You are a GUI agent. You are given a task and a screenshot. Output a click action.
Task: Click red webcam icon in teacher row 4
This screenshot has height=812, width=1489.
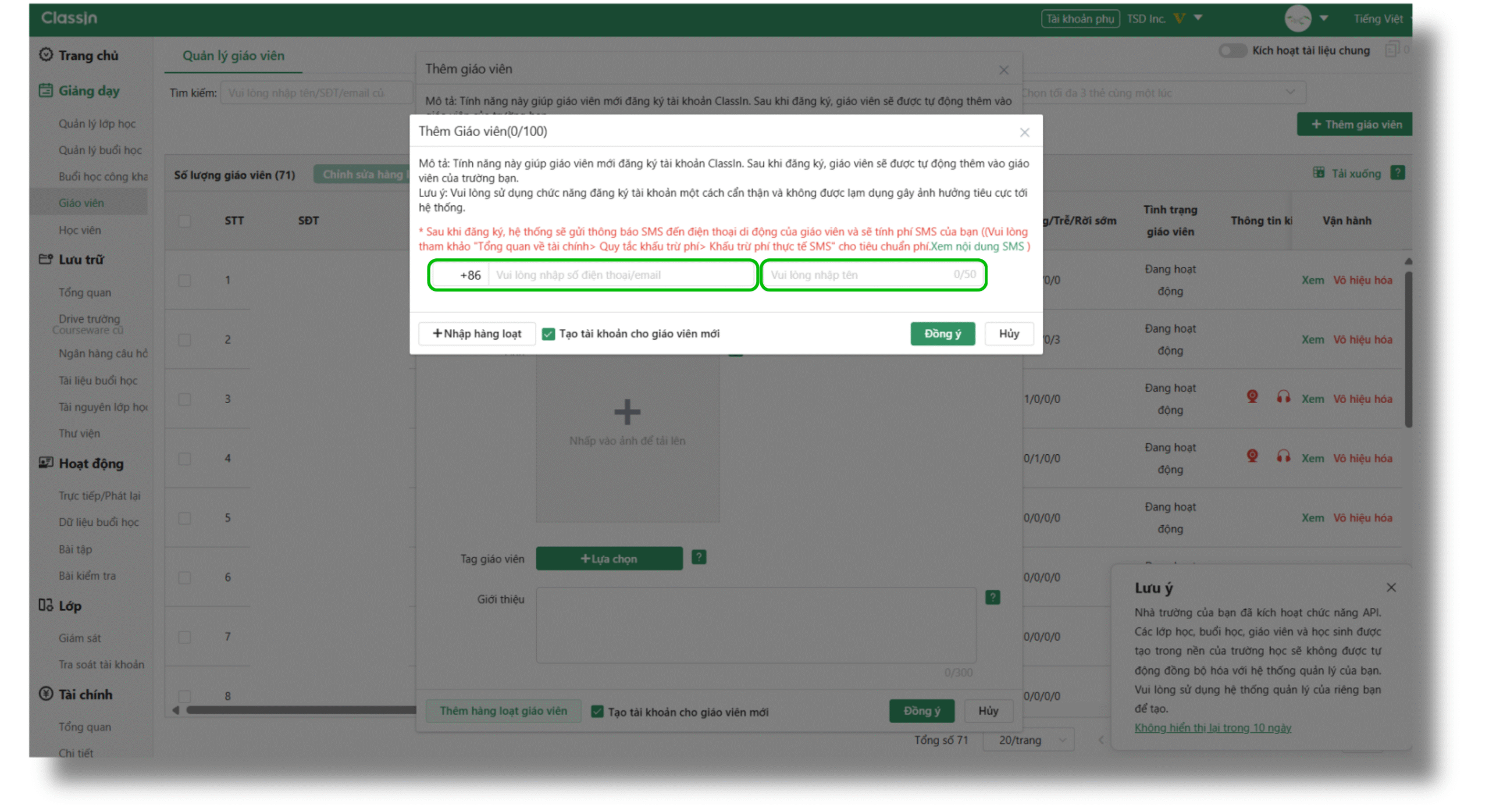[x=1252, y=457]
